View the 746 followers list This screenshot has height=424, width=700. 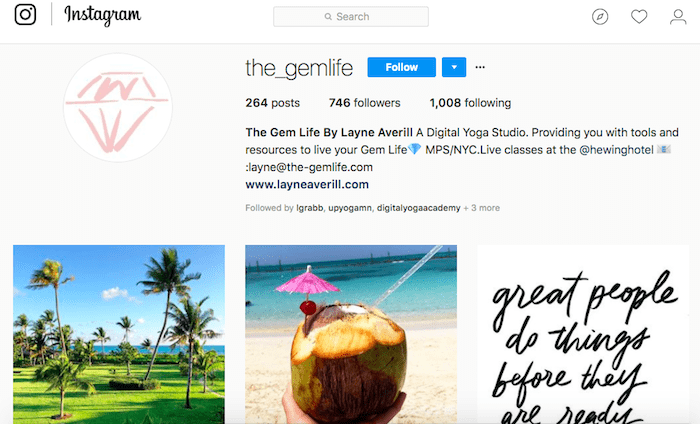pos(364,103)
